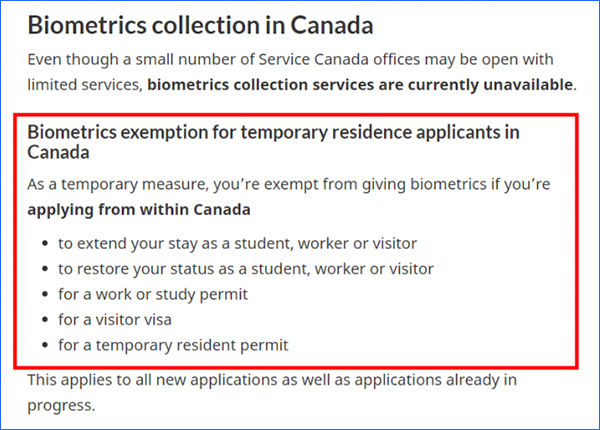This screenshot has height=430, width=600.
Task: Click the restore your status bullet item
Action: tap(246, 269)
